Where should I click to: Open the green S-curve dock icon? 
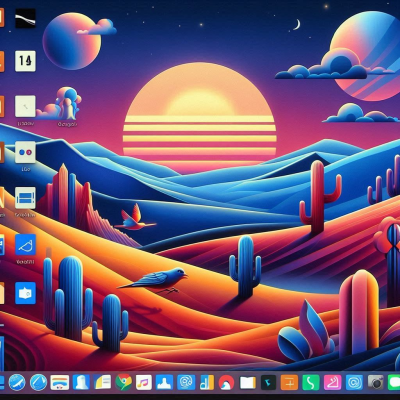tap(311, 382)
